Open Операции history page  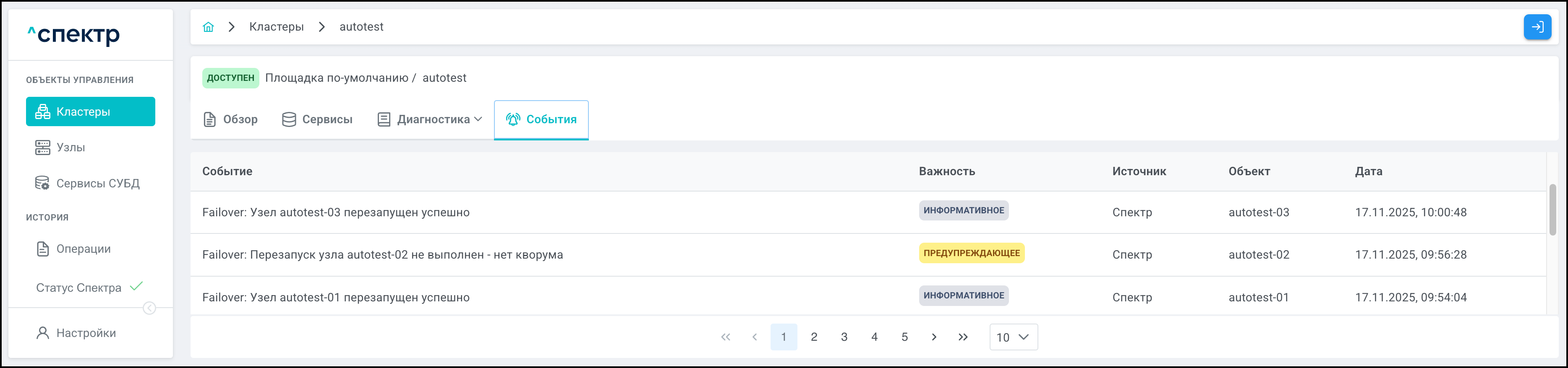tap(84, 249)
